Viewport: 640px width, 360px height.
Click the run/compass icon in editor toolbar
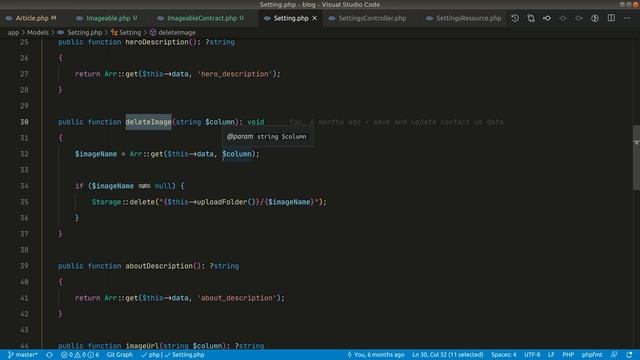pyautogui.click(x=595, y=18)
